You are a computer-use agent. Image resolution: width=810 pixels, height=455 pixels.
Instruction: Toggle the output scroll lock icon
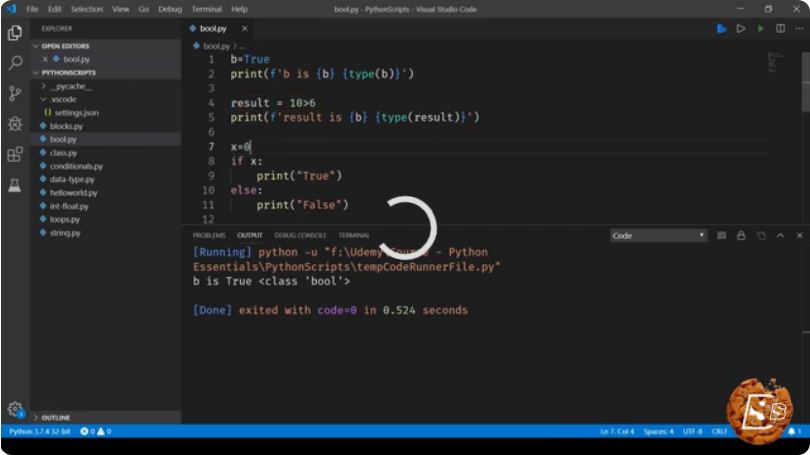click(x=741, y=236)
